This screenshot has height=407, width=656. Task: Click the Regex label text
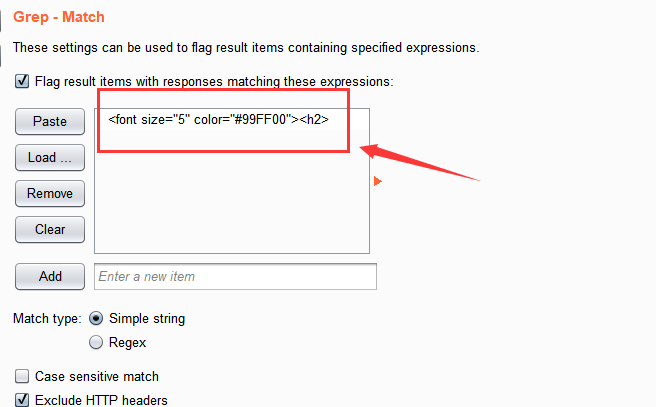pyautogui.click(x=127, y=343)
